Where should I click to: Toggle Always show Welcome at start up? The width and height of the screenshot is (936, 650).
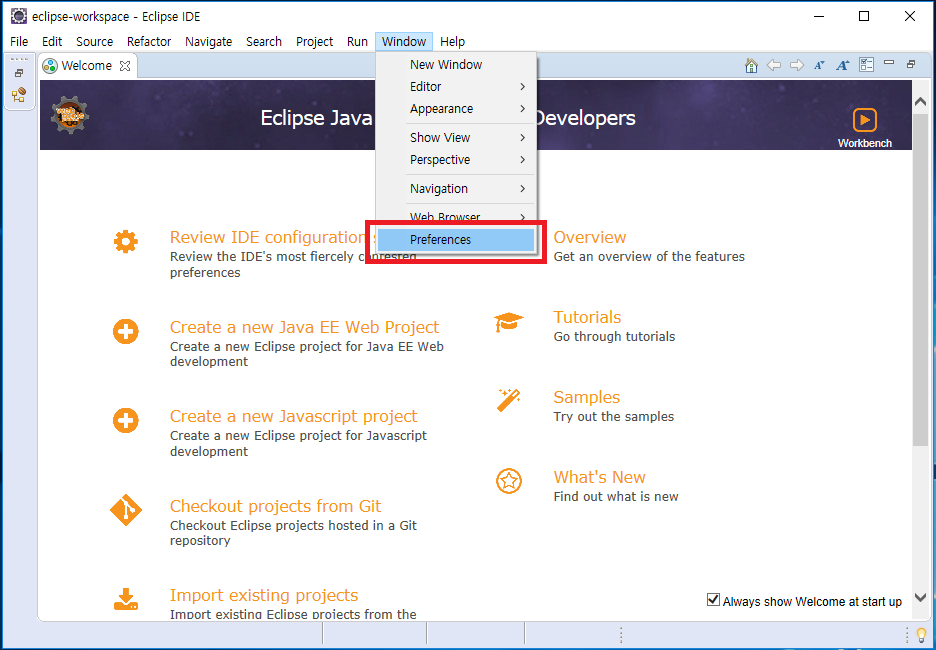(x=713, y=599)
